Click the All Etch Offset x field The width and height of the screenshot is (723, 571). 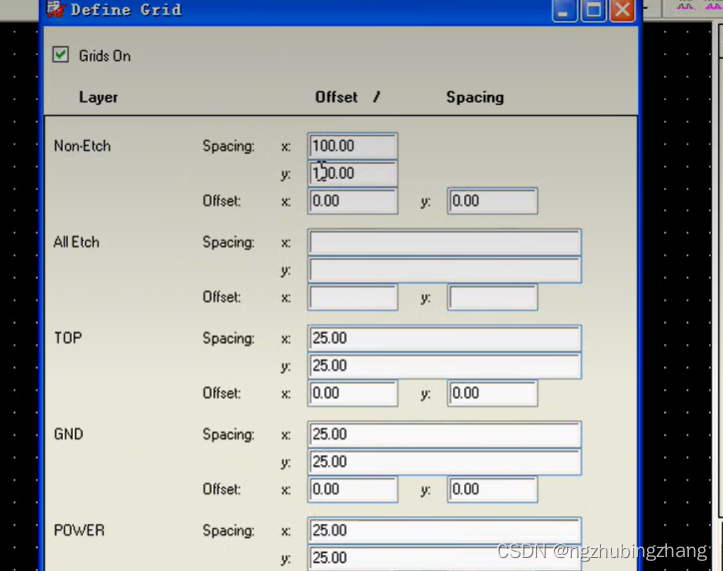(353, 297)
